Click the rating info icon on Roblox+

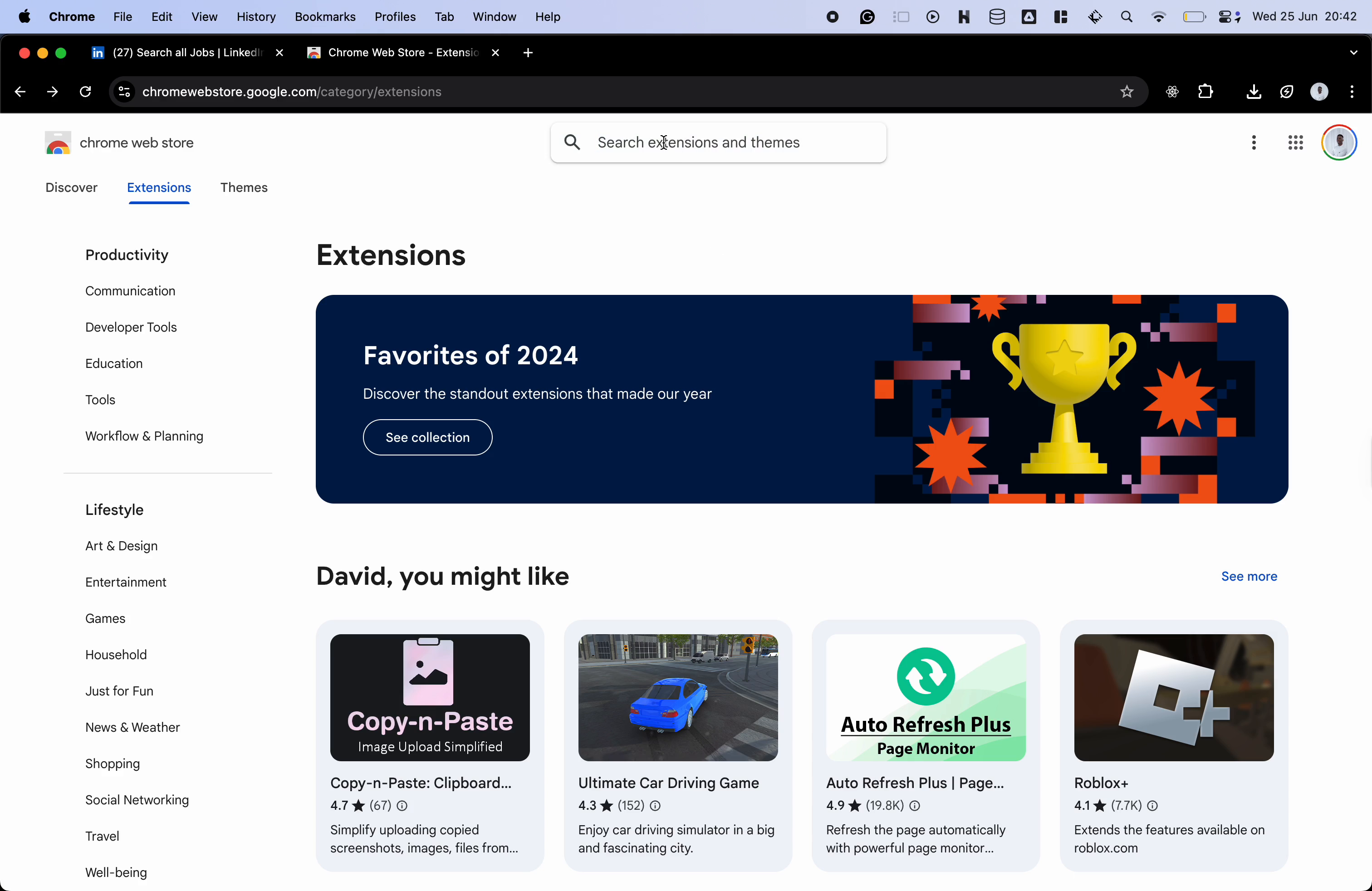tap(1152, 806)
